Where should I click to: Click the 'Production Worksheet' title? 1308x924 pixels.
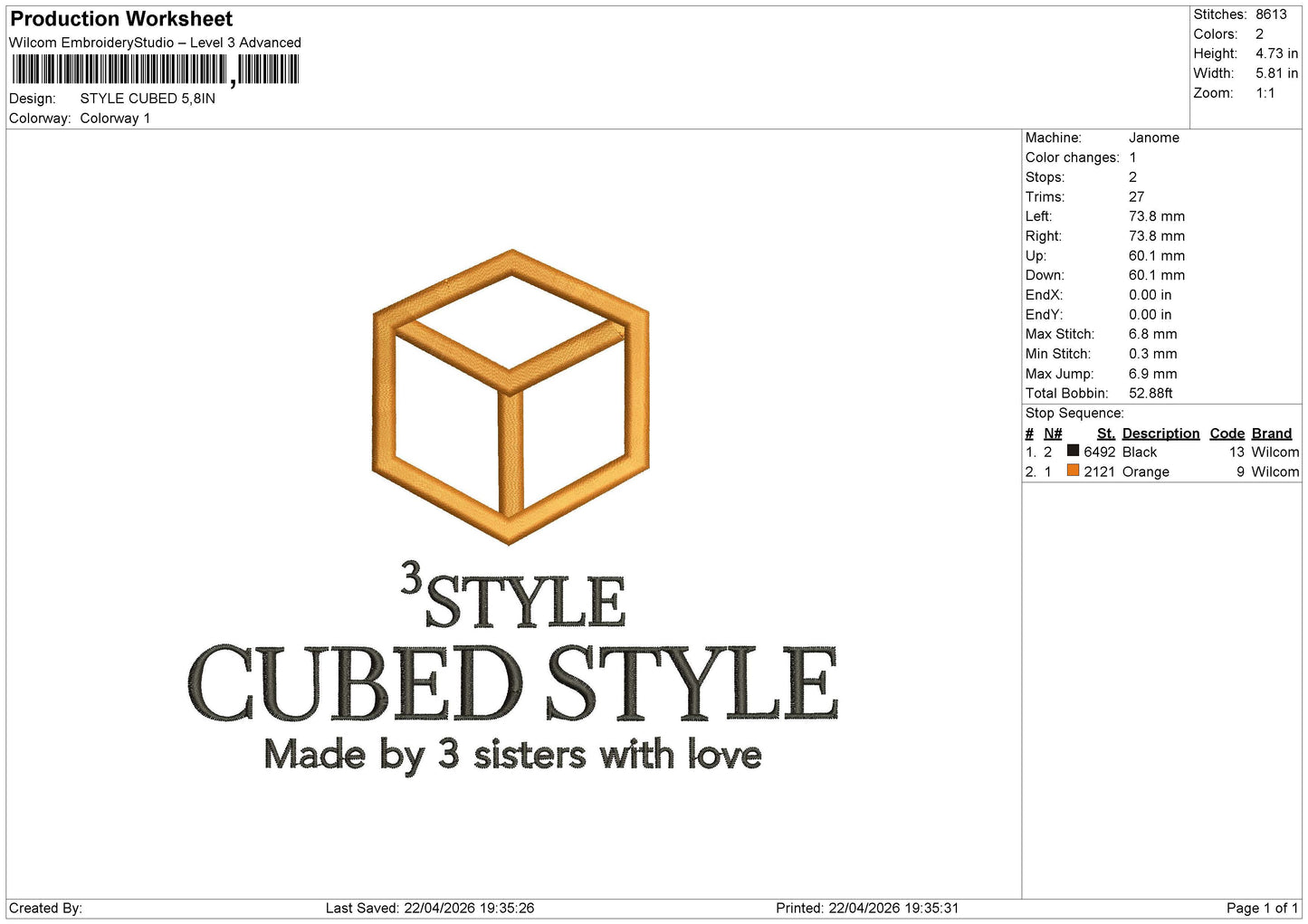121,19
